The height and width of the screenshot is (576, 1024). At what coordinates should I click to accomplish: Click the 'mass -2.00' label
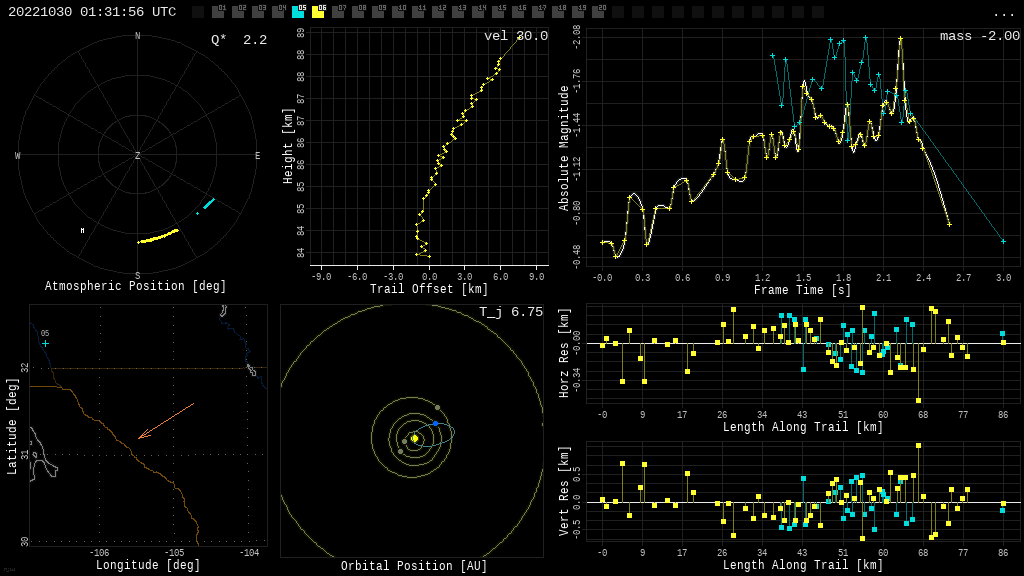(979, 36)
